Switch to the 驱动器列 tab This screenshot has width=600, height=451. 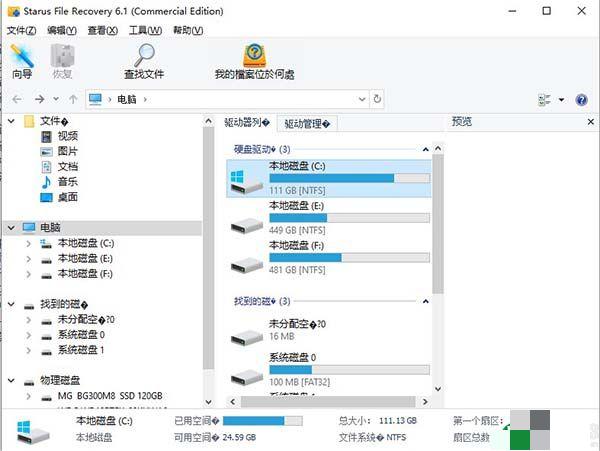(x=247, y=122)
